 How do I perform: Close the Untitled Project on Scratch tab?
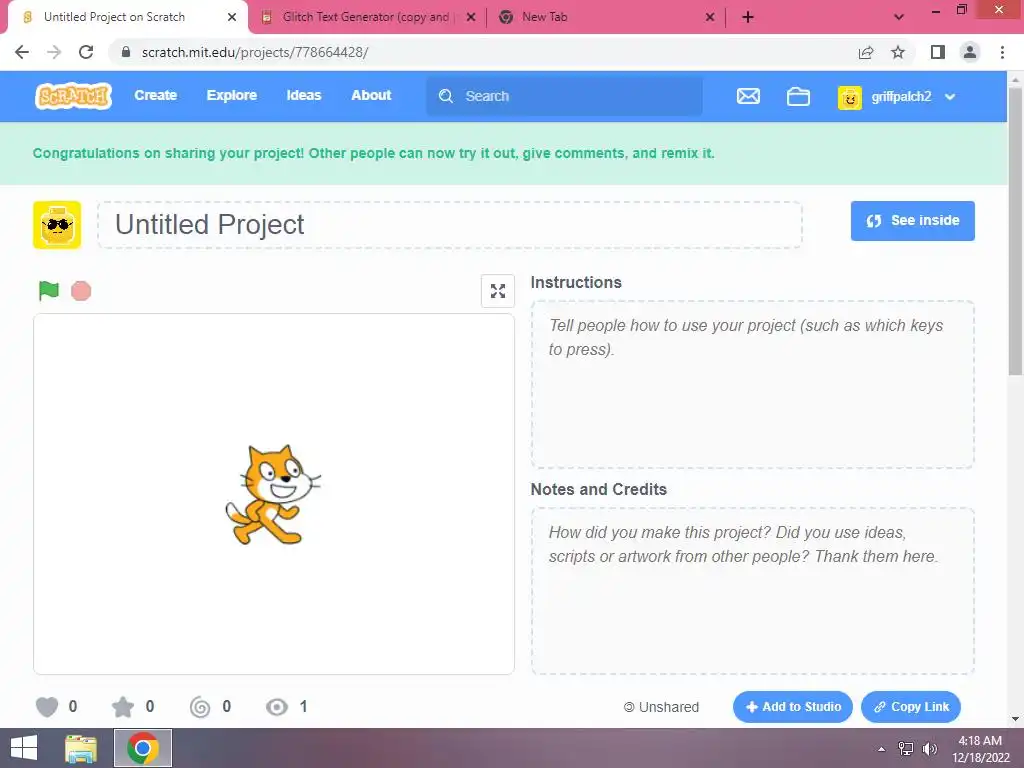coord(232,17)
